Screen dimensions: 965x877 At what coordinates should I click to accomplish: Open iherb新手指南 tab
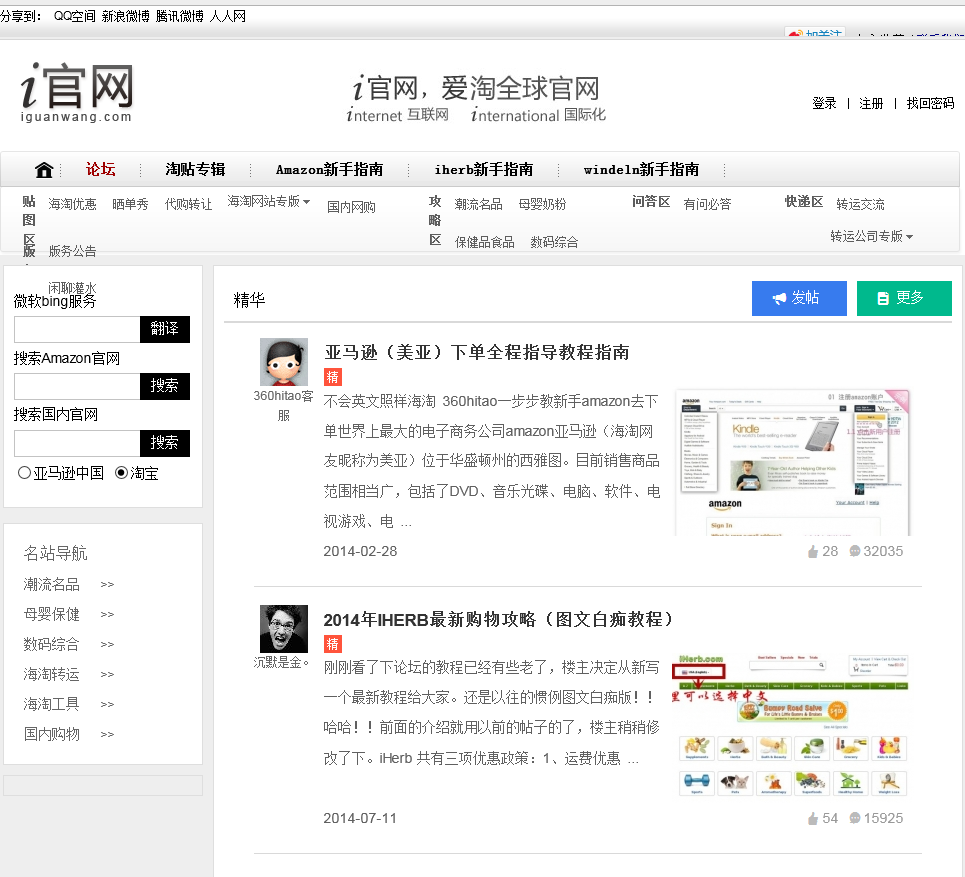tap(484, 169)
